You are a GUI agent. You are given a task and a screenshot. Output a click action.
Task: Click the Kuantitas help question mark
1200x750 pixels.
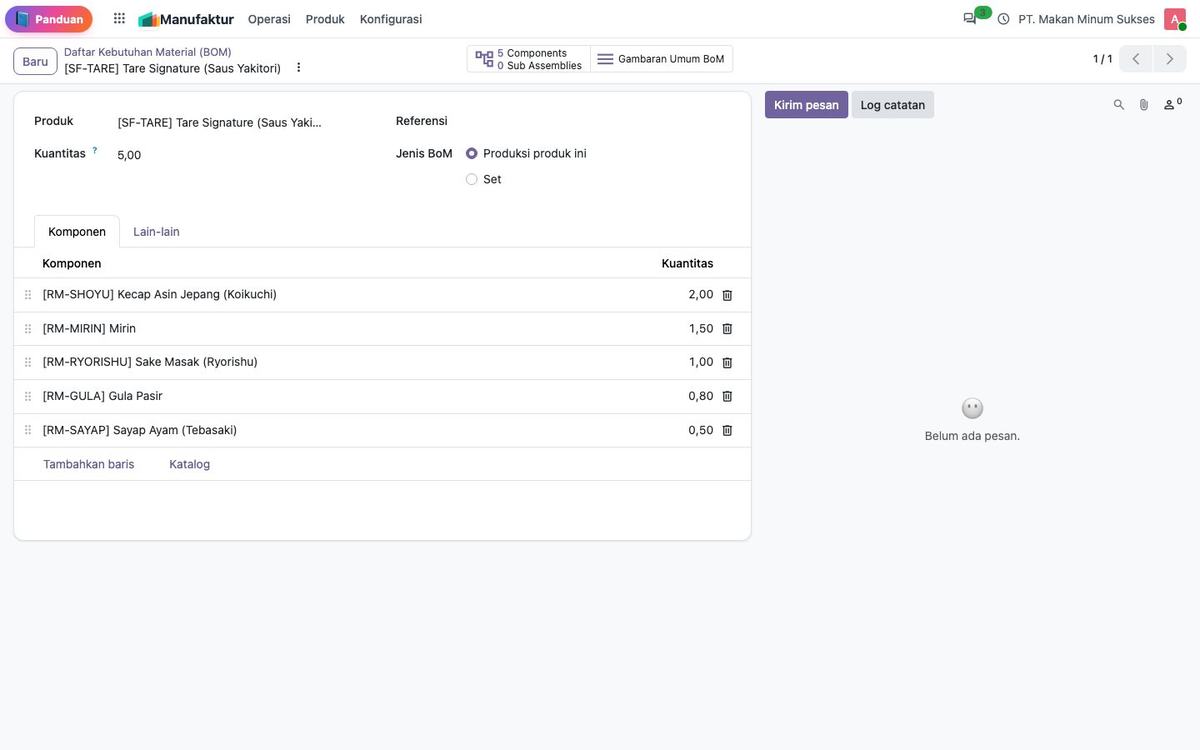click(x=95, y=150)
